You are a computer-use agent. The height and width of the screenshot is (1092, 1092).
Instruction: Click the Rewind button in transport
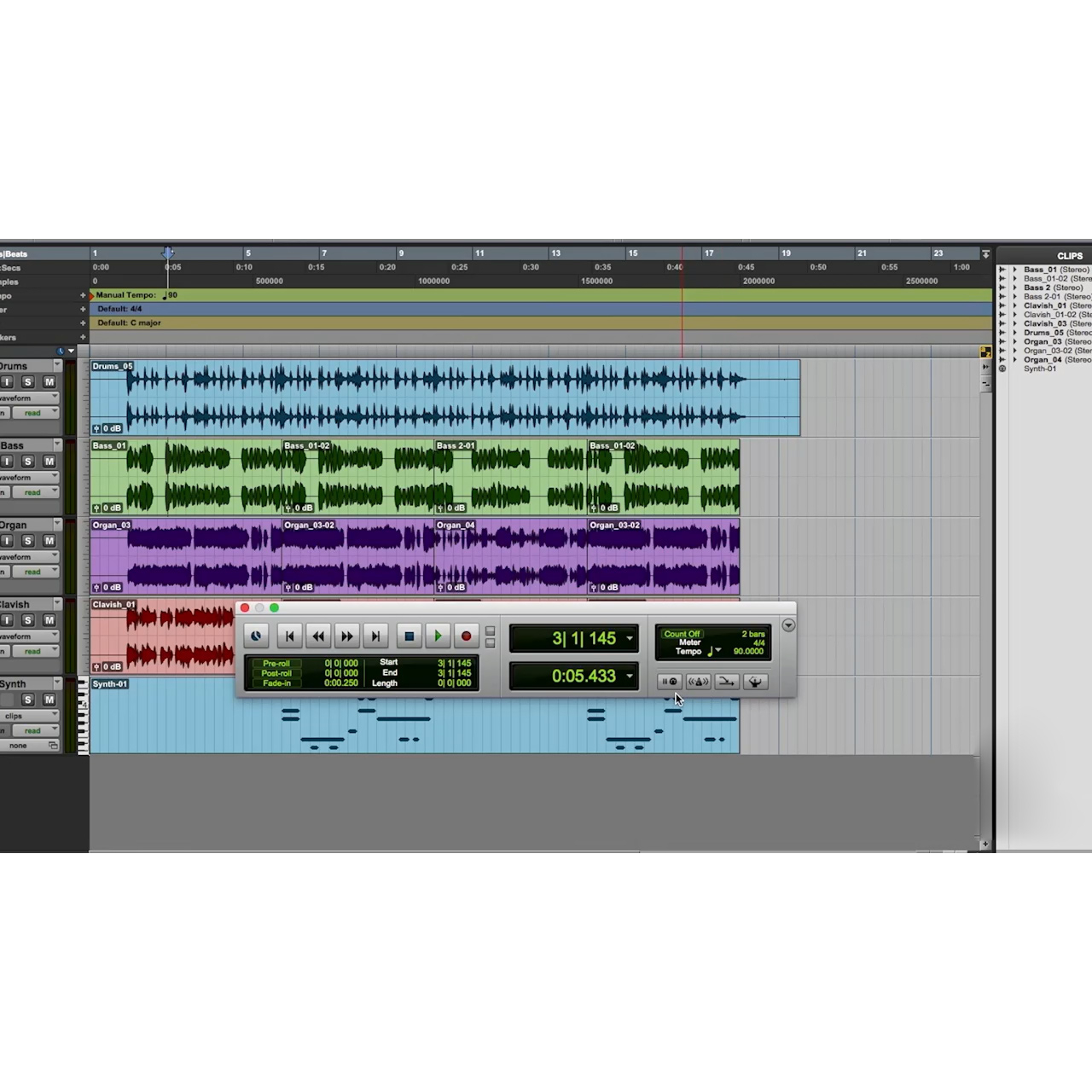[318, 636]
